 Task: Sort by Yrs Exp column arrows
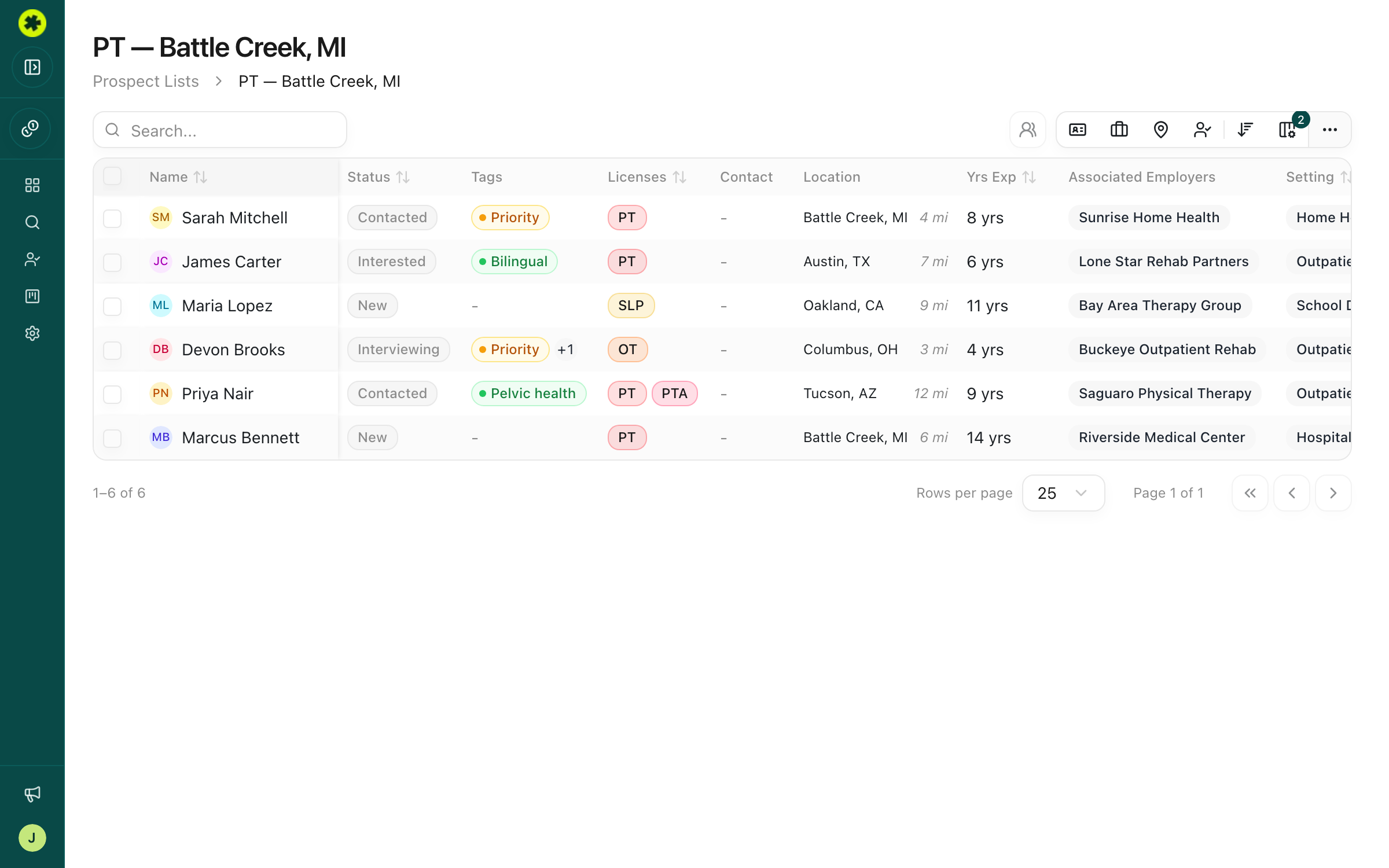[x=1029, y=177]
